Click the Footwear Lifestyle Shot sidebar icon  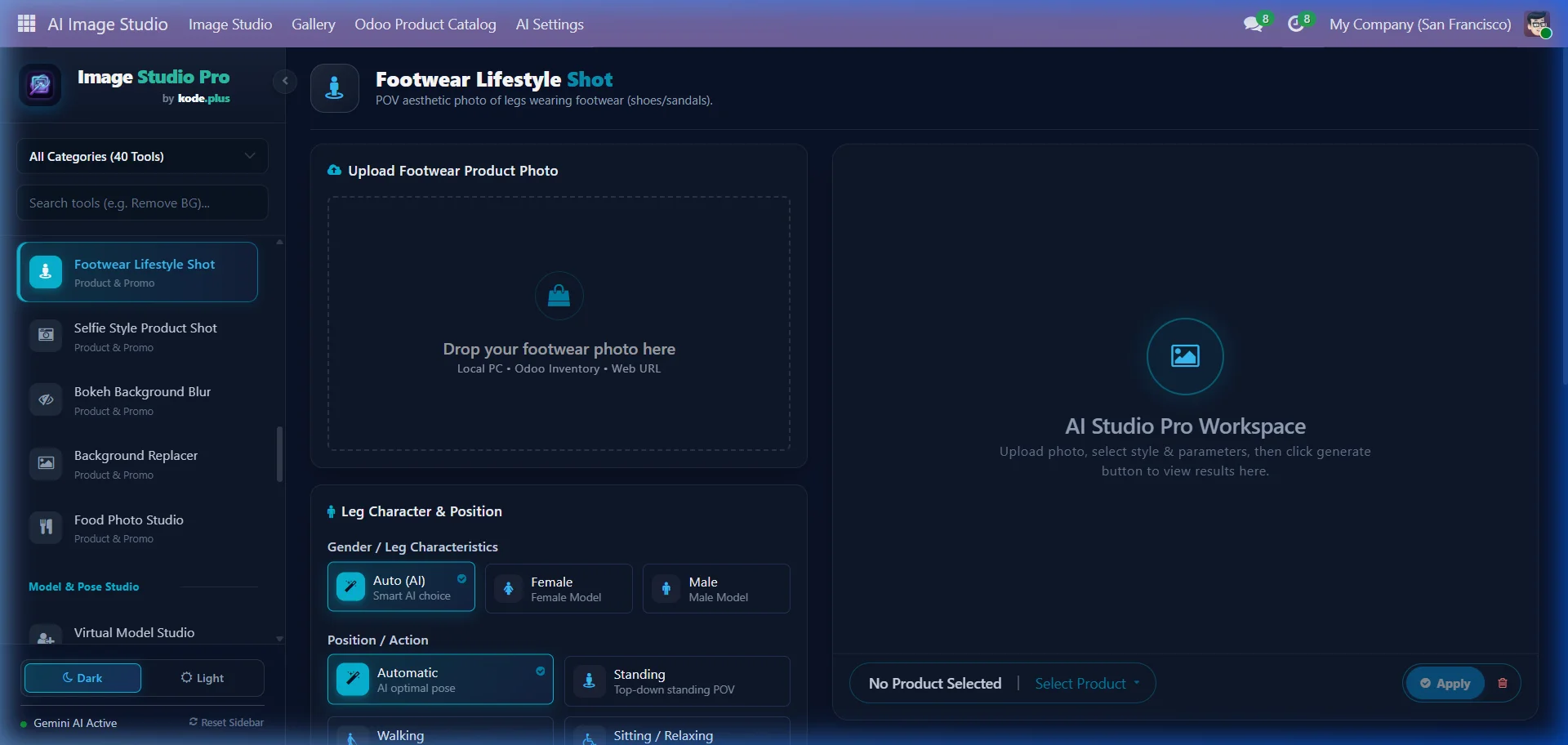click(46, 272)
